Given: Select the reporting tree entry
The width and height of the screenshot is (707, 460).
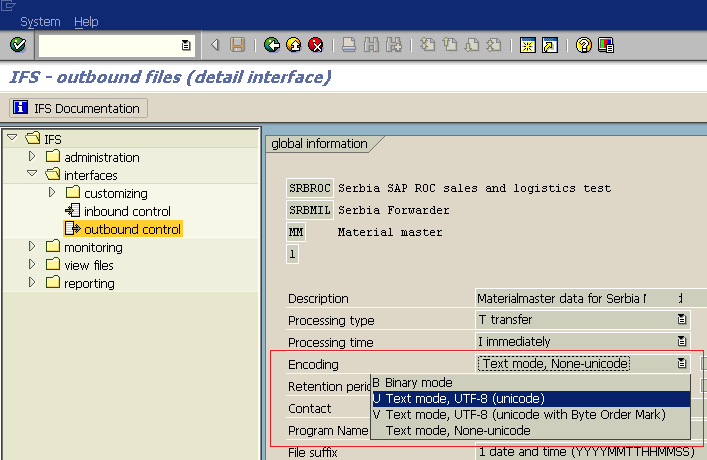Looking at the screenshot, I should coord(89,284).
